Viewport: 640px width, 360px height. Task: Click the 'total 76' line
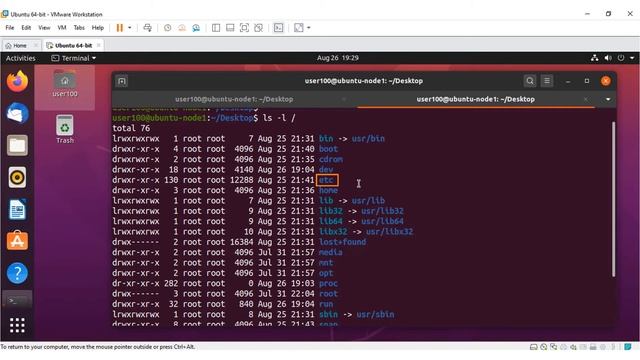click(131, 128)
